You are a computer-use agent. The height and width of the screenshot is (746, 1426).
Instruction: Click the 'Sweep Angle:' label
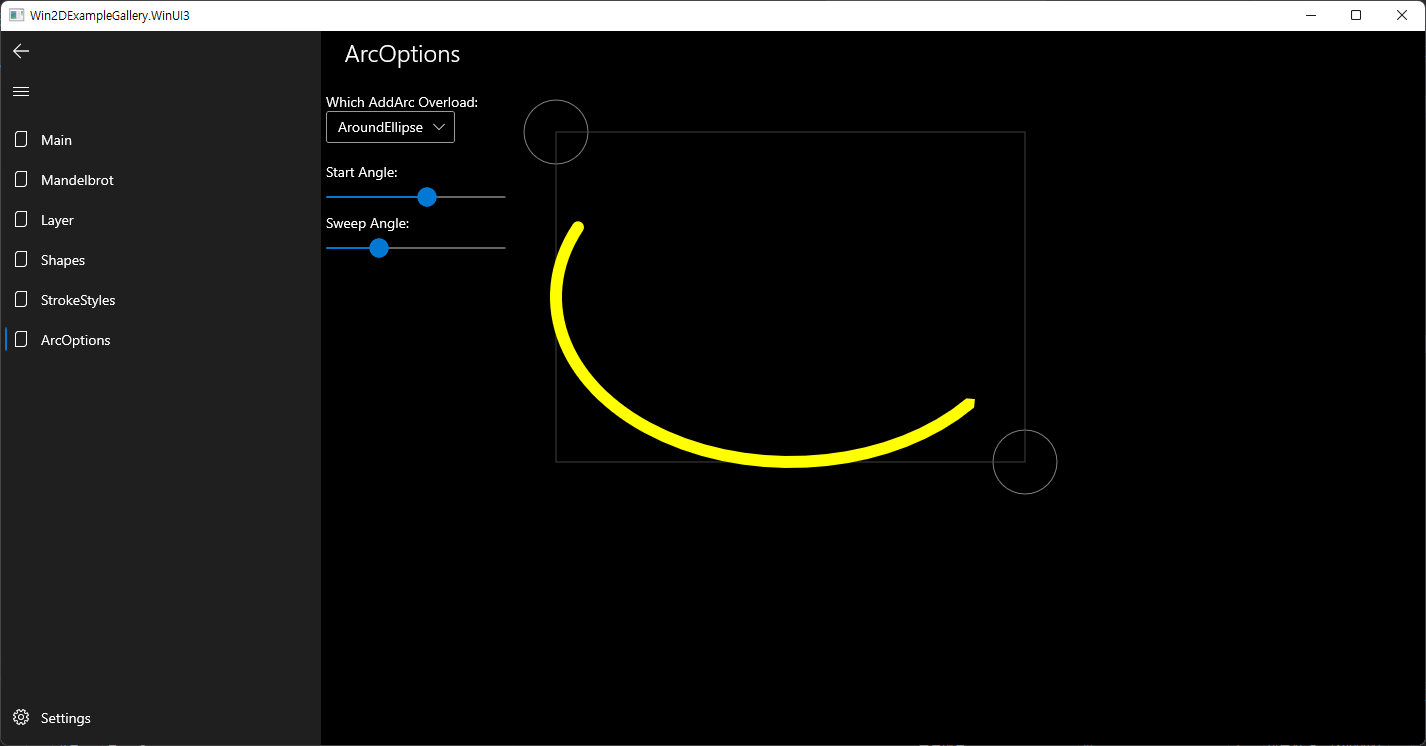pos(367,223)
